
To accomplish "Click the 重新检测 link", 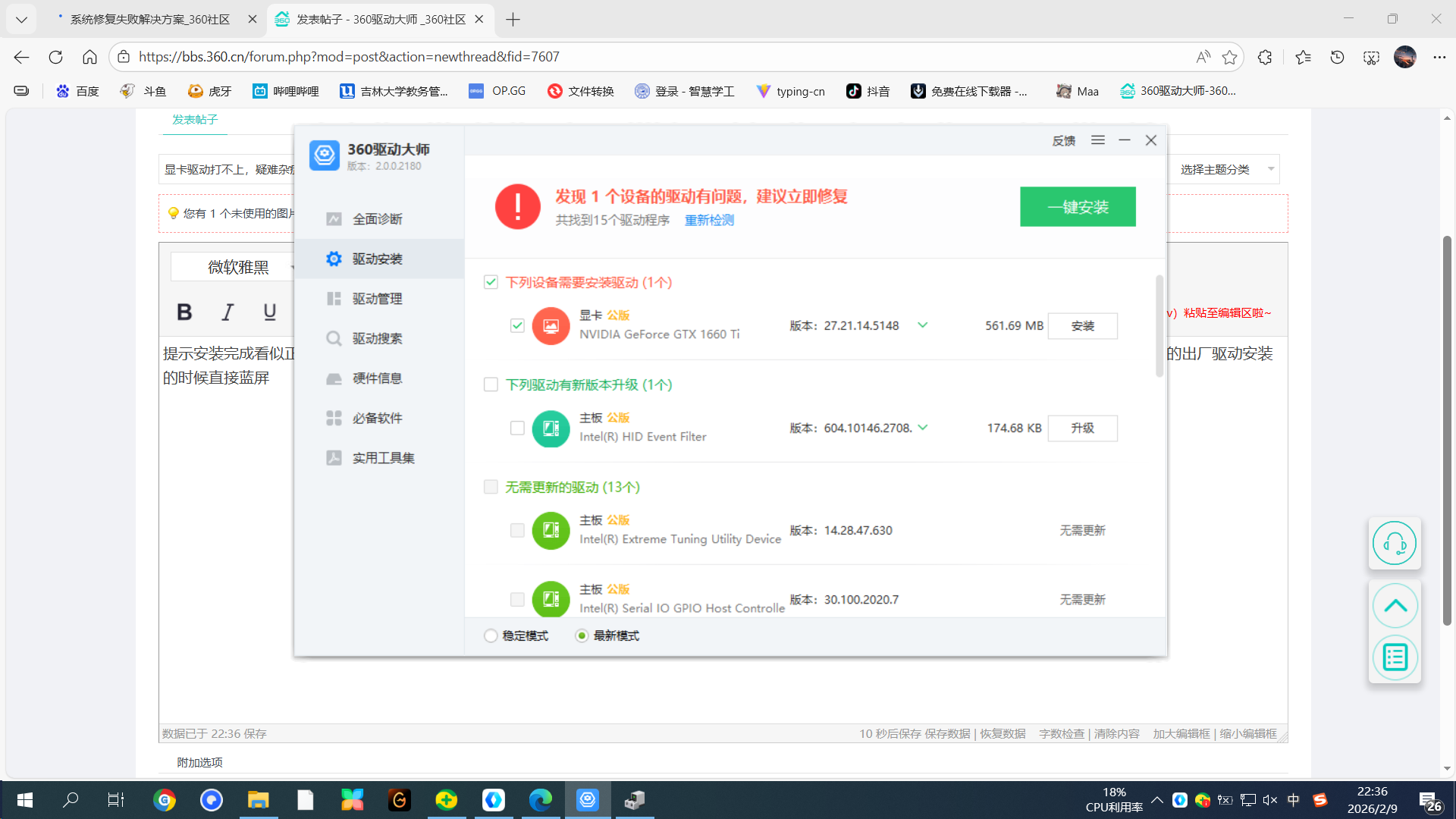I will [x=709, y=220].
